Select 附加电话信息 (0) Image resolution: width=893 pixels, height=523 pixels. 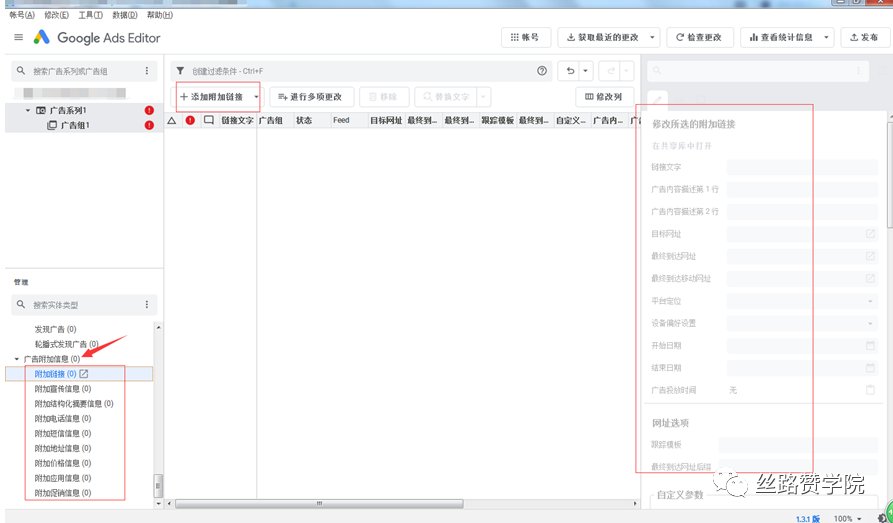coord(63,419)
